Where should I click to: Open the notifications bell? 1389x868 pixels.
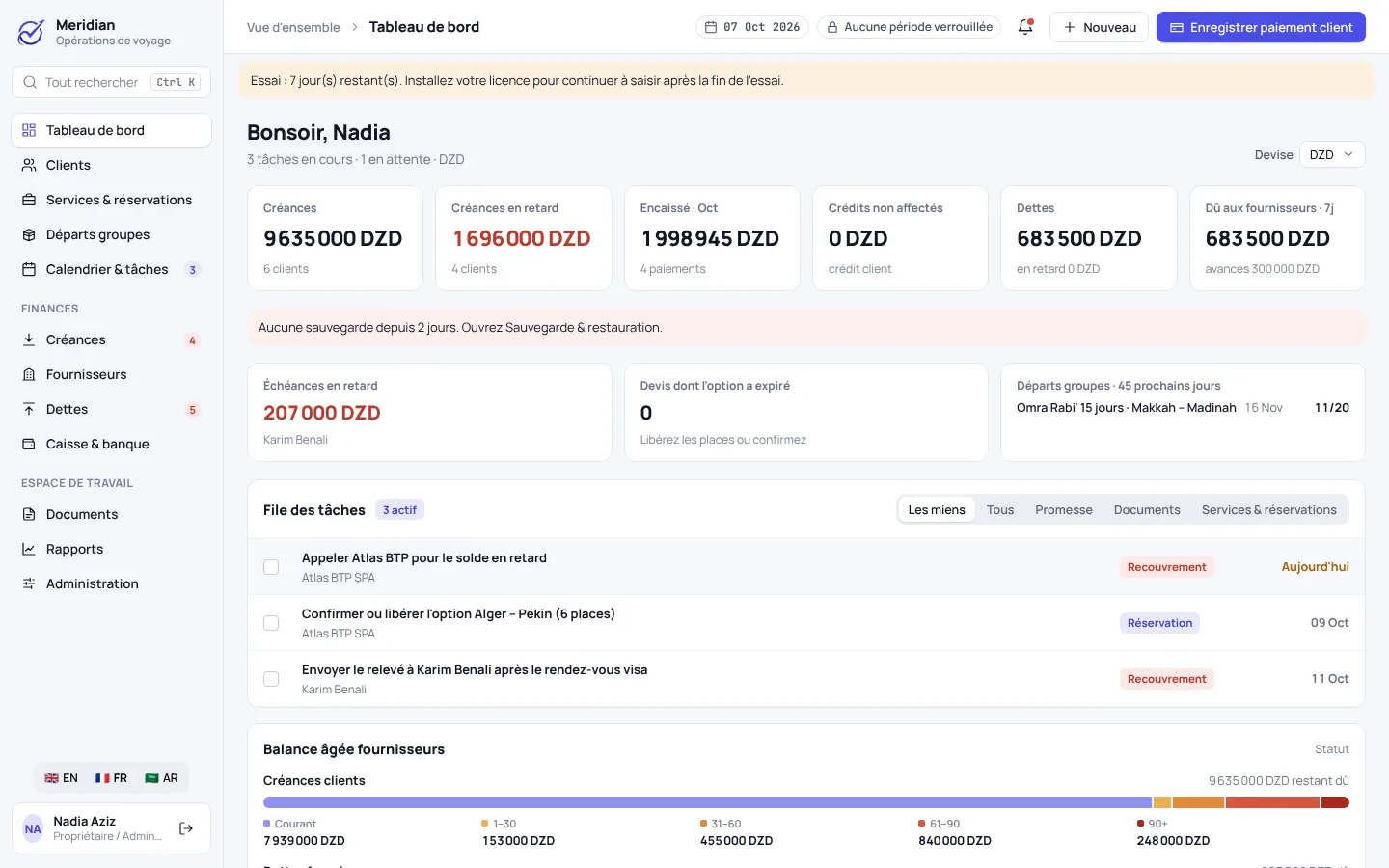pyautogui.click(x=1025, y=27)
